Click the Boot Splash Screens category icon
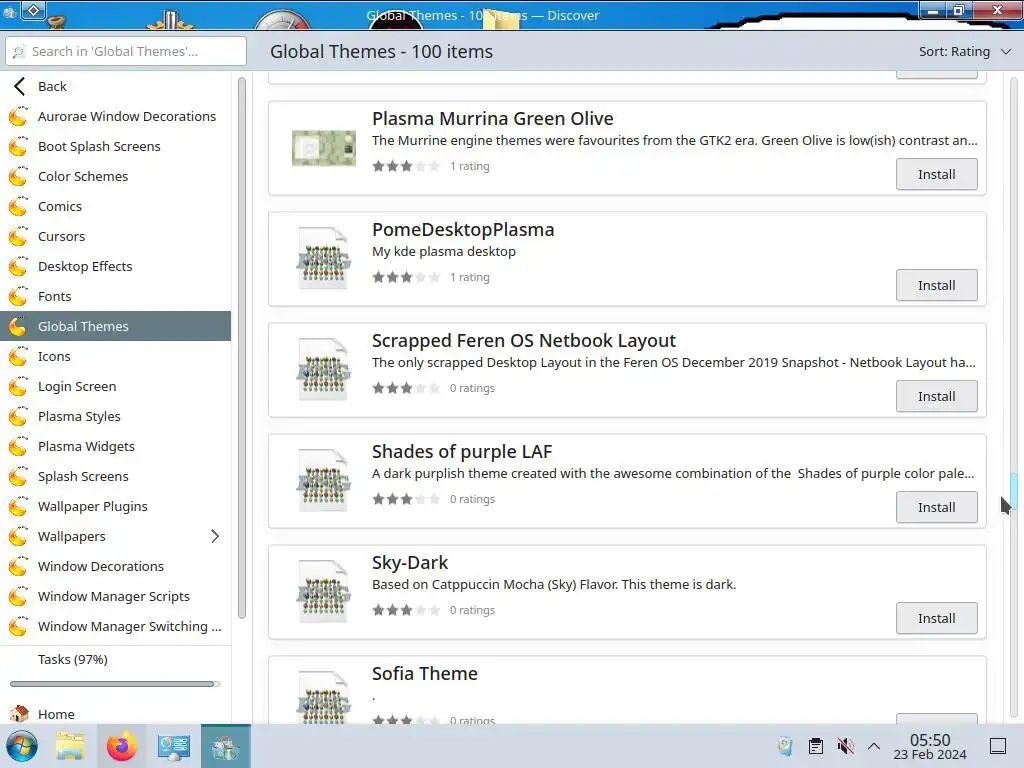Image resolution: width=1024 pixels, height=768 pixels. pyautogui.click(x=18, y=146)
